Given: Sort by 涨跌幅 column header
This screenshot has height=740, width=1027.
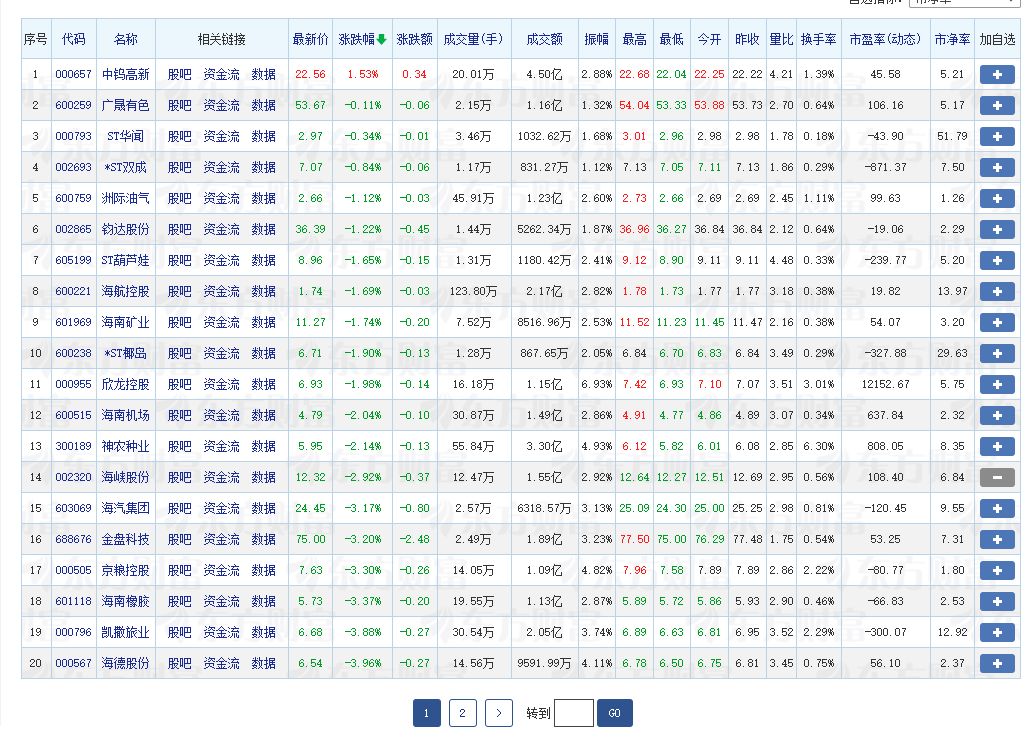Looking at the screenshot, I should 362,39.
